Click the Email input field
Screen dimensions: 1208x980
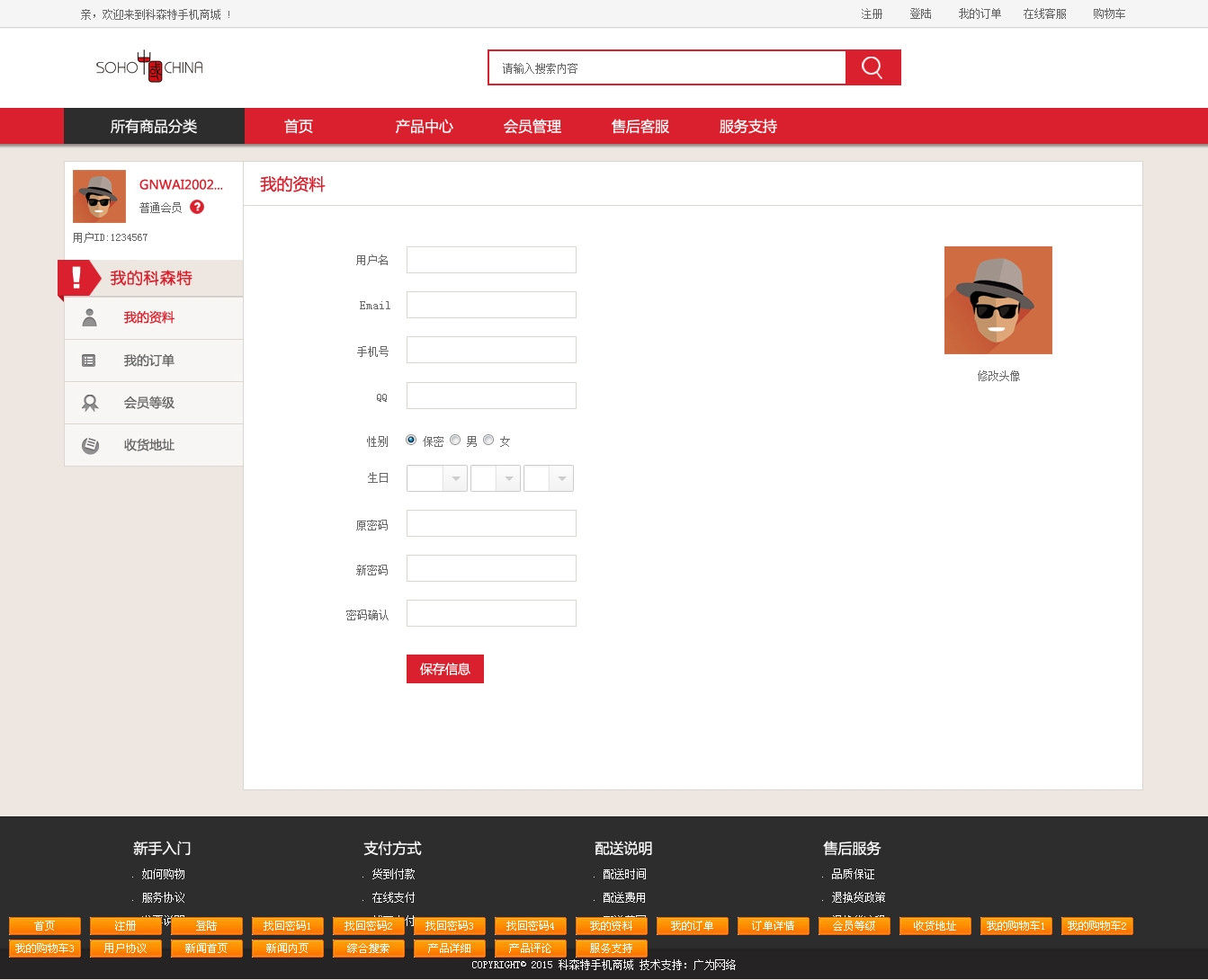pos(491,305)
